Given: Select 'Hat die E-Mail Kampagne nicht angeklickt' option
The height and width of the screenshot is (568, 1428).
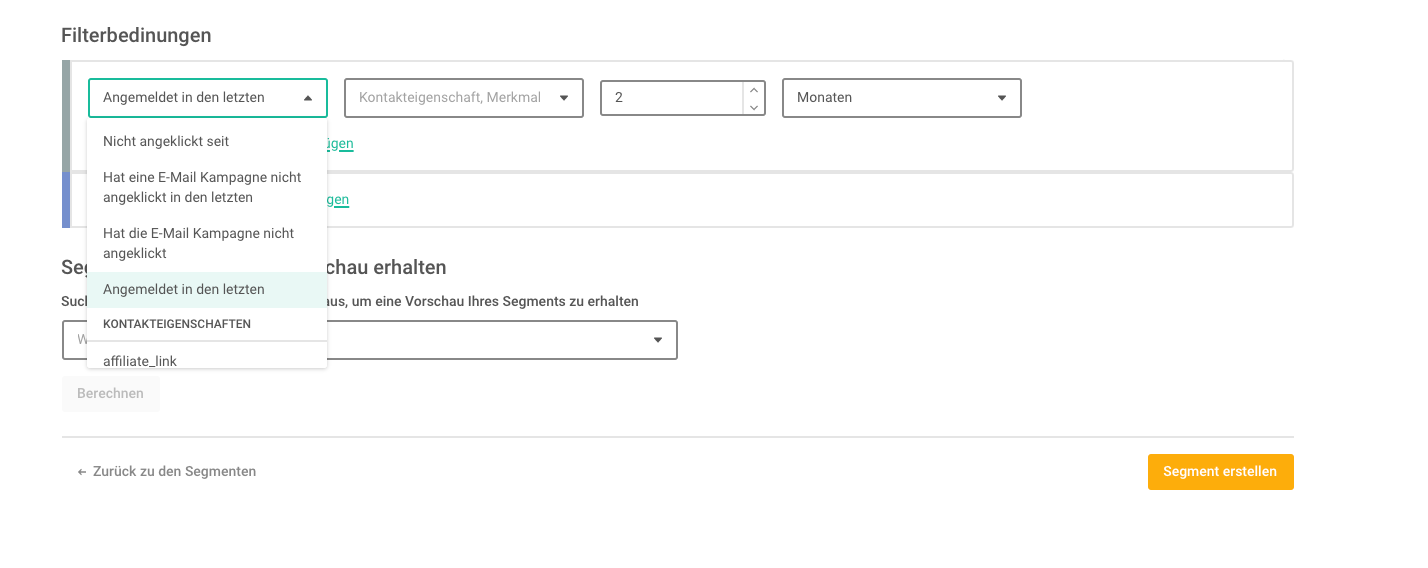Looking at the screenshot, I should 207,243.
